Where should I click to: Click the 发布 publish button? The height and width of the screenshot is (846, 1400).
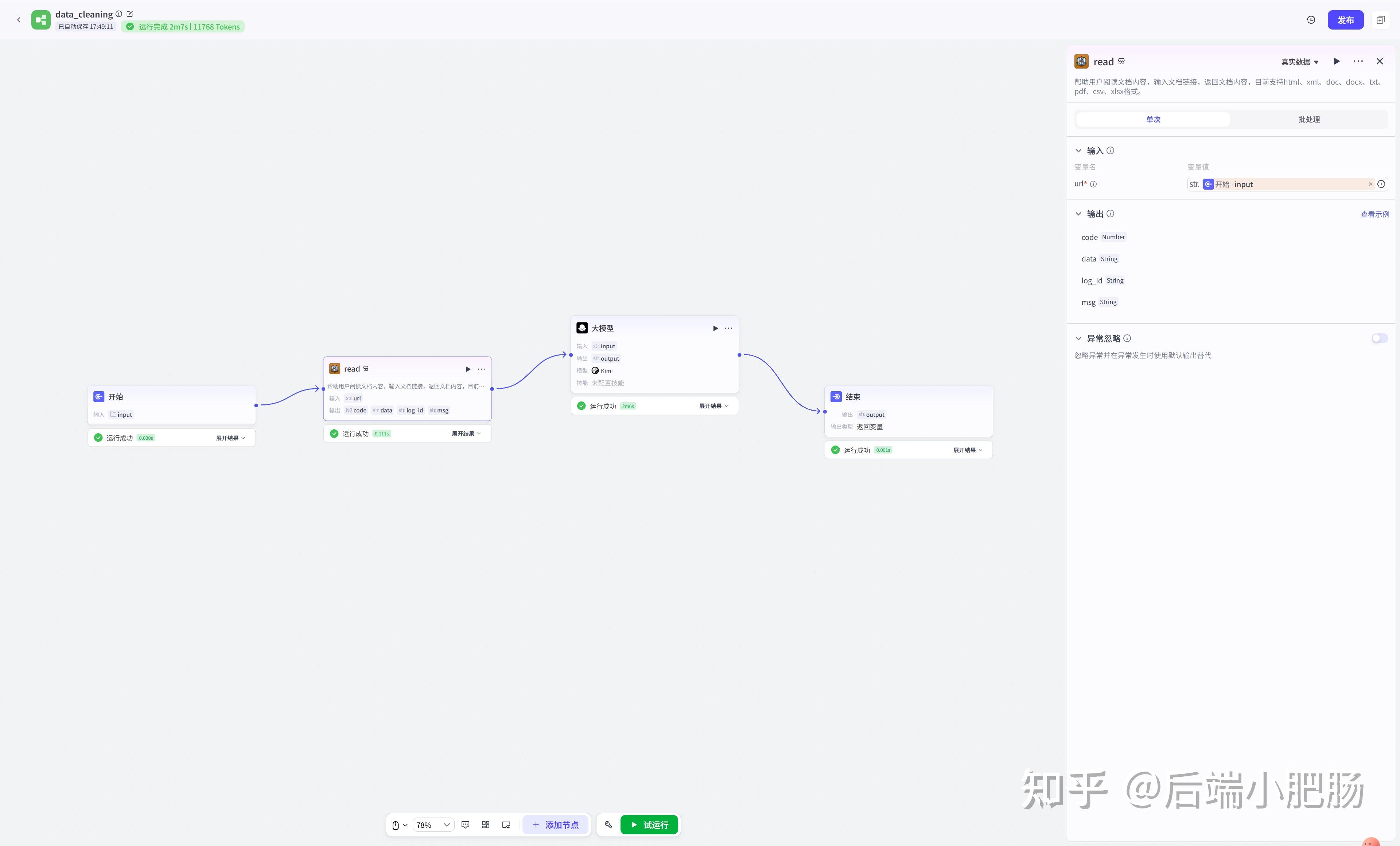[x=1345, y=20]
